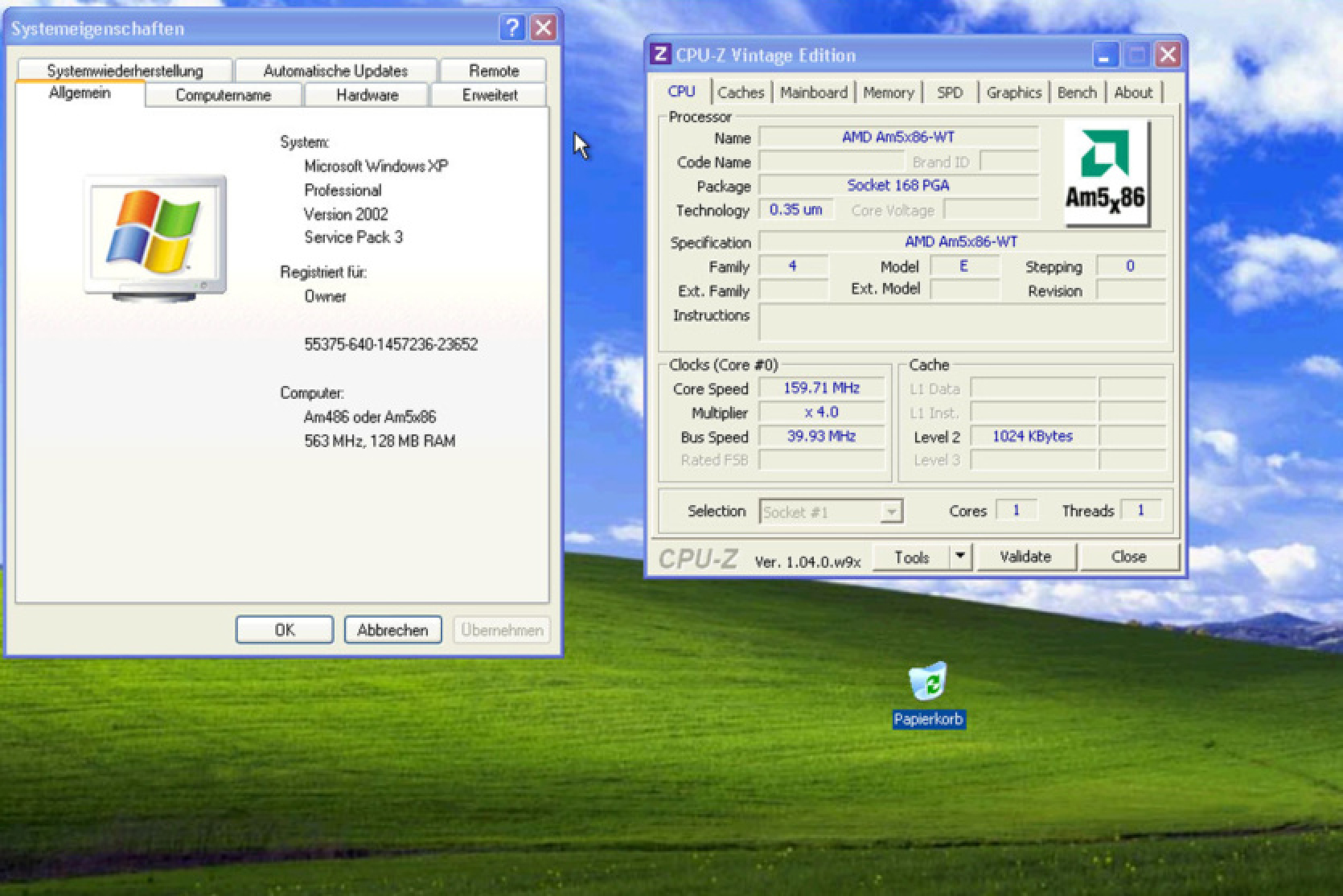Select the SPD tab
This screenshot has width=1343, height=896.
click(x=950, y=92)
